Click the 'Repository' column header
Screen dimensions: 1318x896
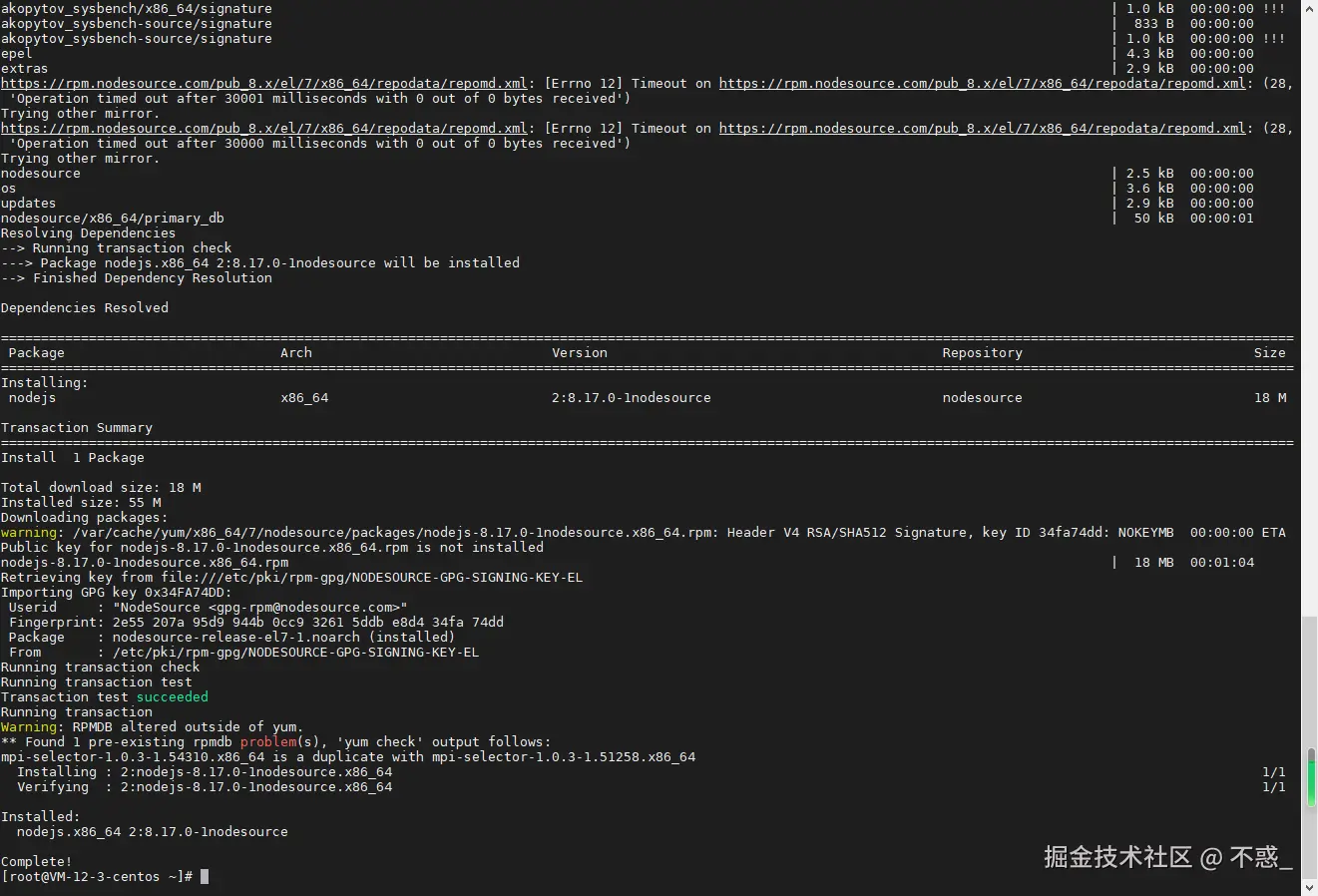coord(983,353)
